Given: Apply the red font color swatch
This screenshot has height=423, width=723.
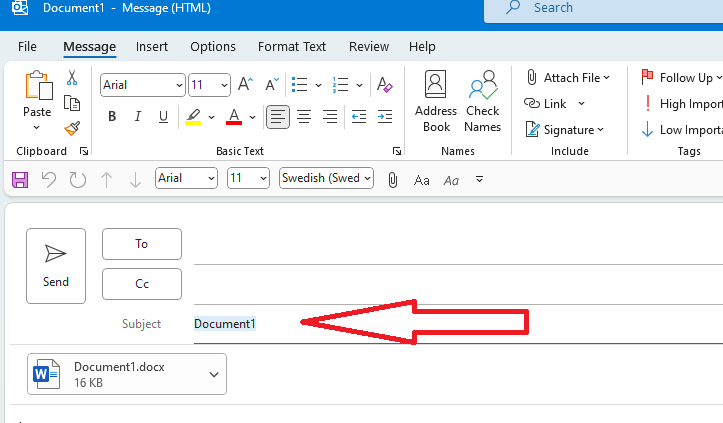Looking at the screenshot, I should [x=234, y=116].
